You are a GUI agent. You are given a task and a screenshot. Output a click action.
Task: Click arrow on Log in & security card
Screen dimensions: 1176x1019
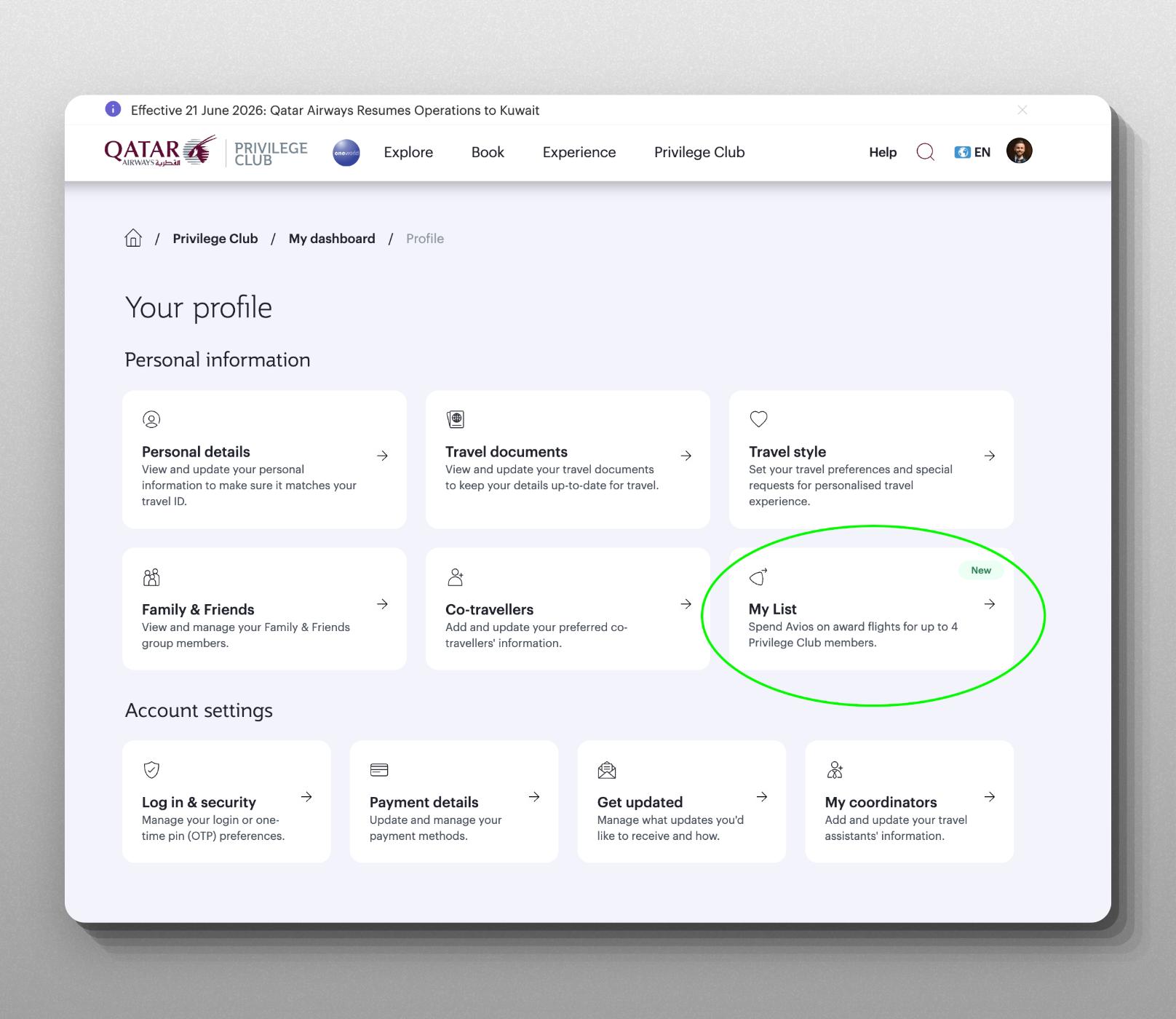tap(306, 797)
